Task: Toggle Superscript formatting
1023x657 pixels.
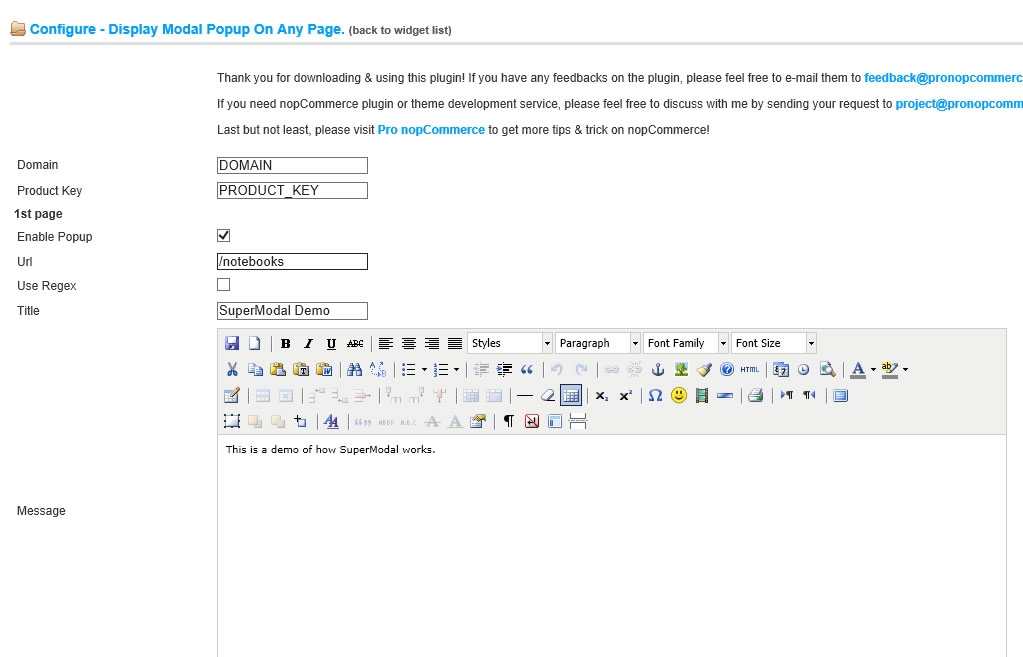Action: click(625, 395)
